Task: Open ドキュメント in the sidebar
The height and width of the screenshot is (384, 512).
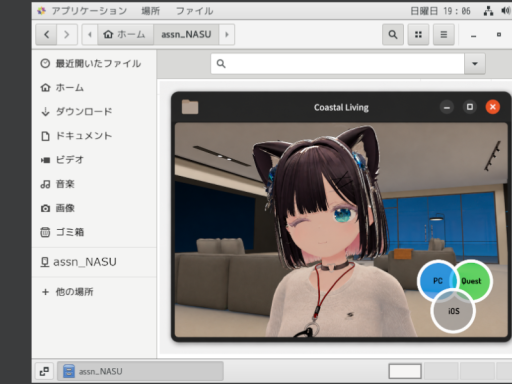Action: point(94,136)
